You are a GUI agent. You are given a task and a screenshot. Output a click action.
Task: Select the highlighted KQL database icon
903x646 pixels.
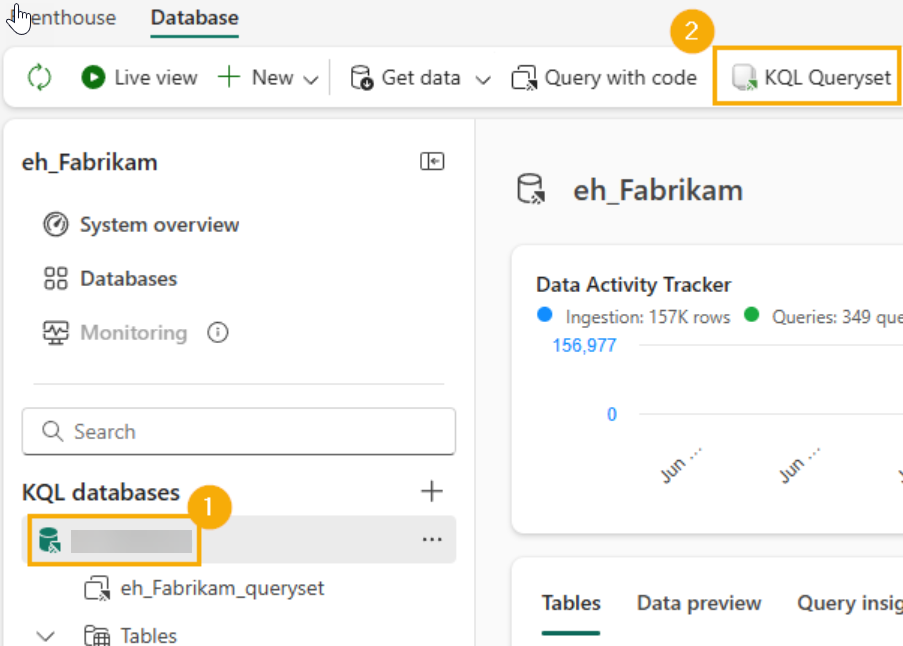coord(50,541)
